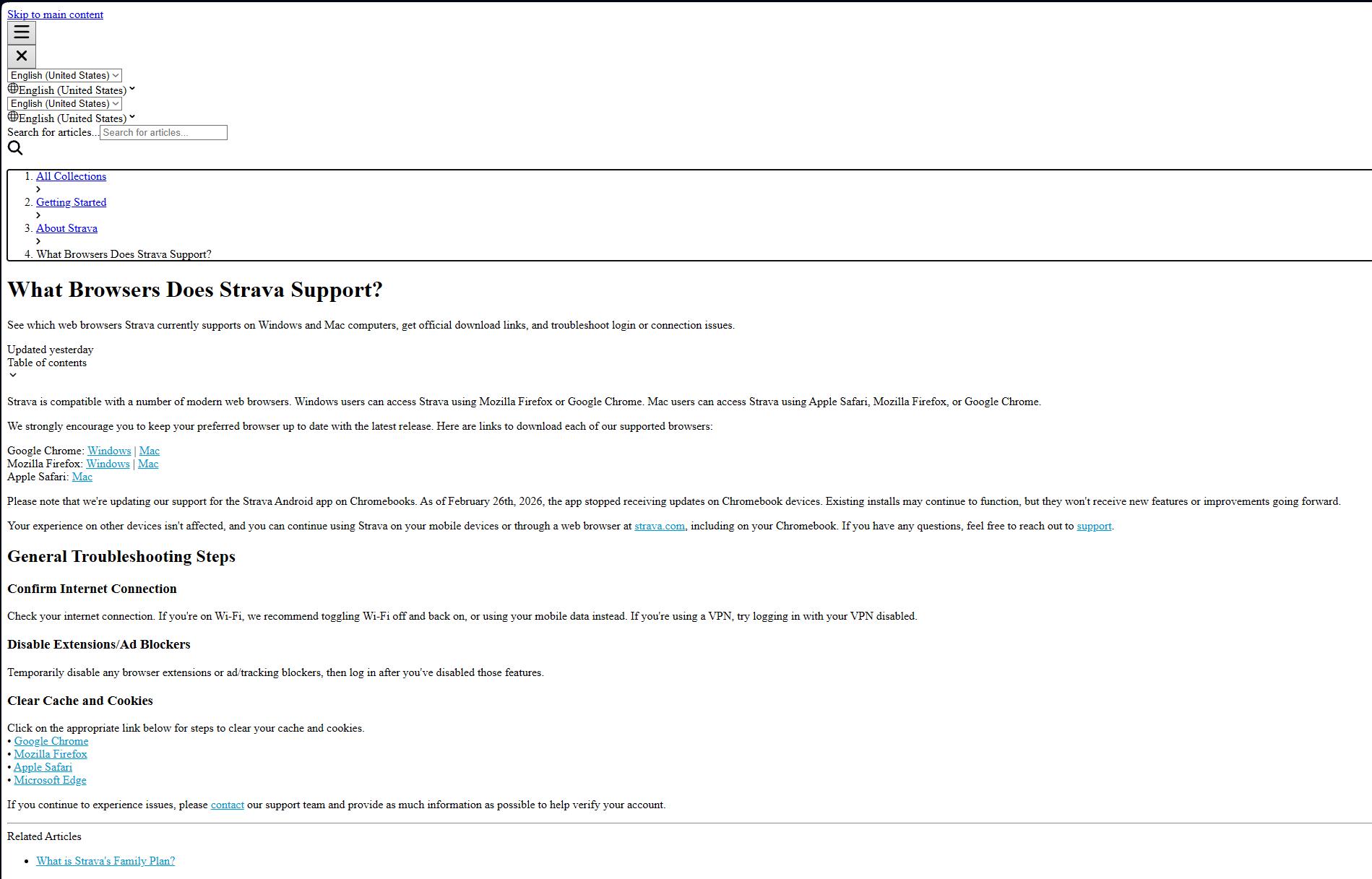Open the topmost English (United States) select box

64,75
